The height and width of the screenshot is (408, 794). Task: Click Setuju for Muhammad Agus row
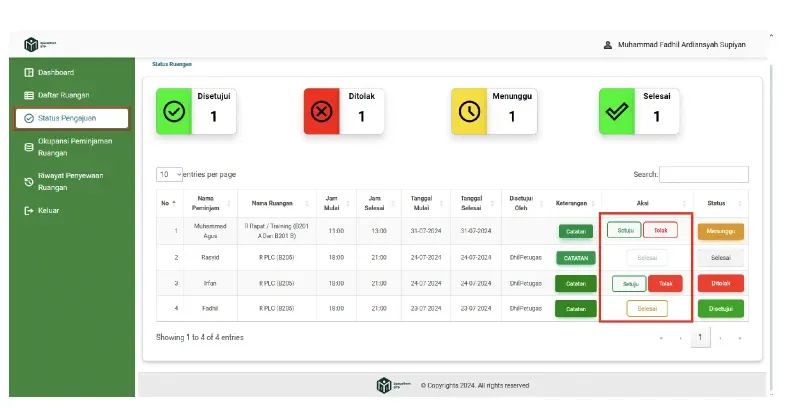tap(624, 230)
